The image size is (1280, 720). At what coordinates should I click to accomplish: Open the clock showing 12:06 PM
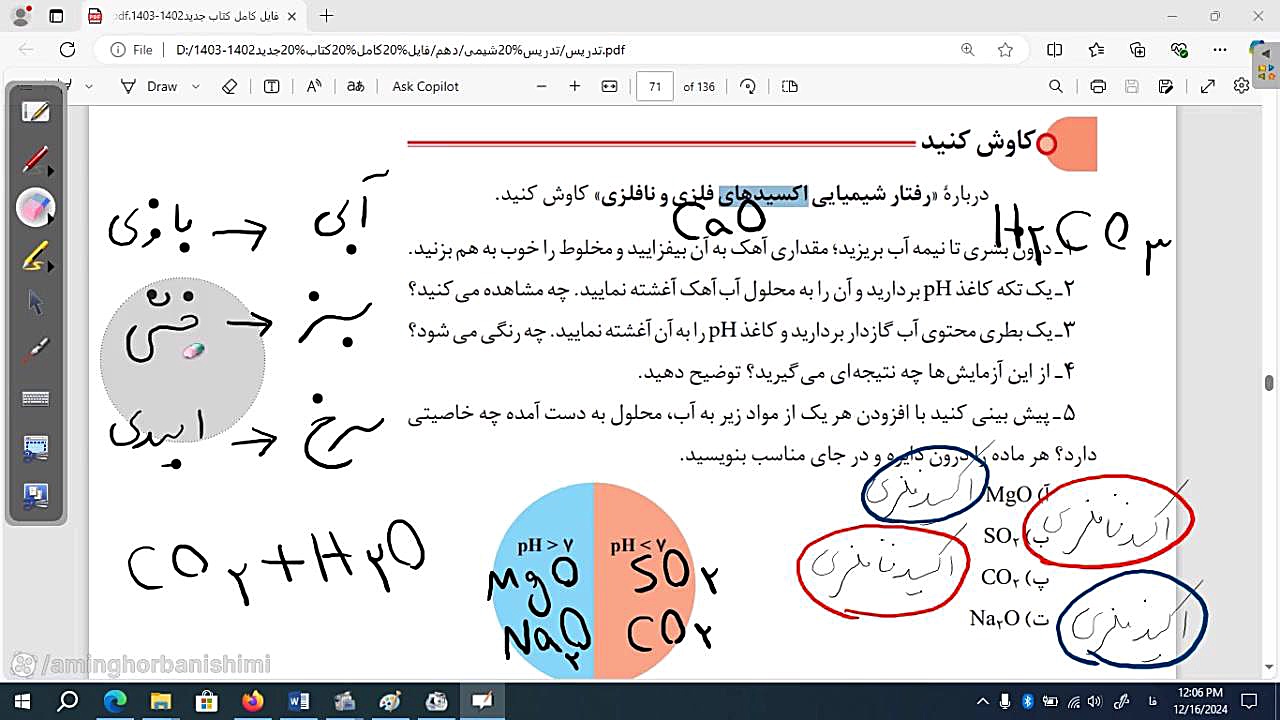coord(1200,701)
